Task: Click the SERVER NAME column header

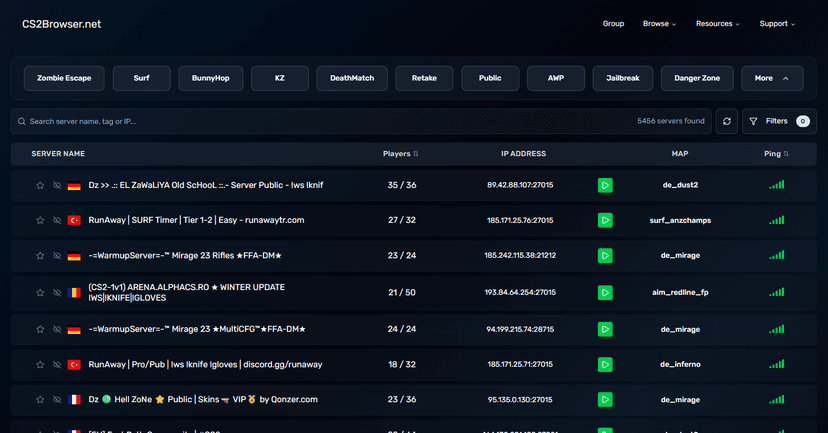Action: 58,154
